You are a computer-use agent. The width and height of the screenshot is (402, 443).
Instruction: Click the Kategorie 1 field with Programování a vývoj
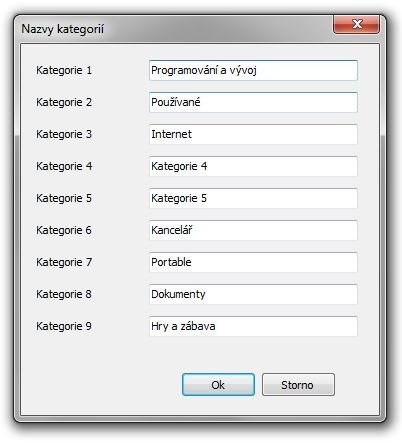tap(253, 70)
